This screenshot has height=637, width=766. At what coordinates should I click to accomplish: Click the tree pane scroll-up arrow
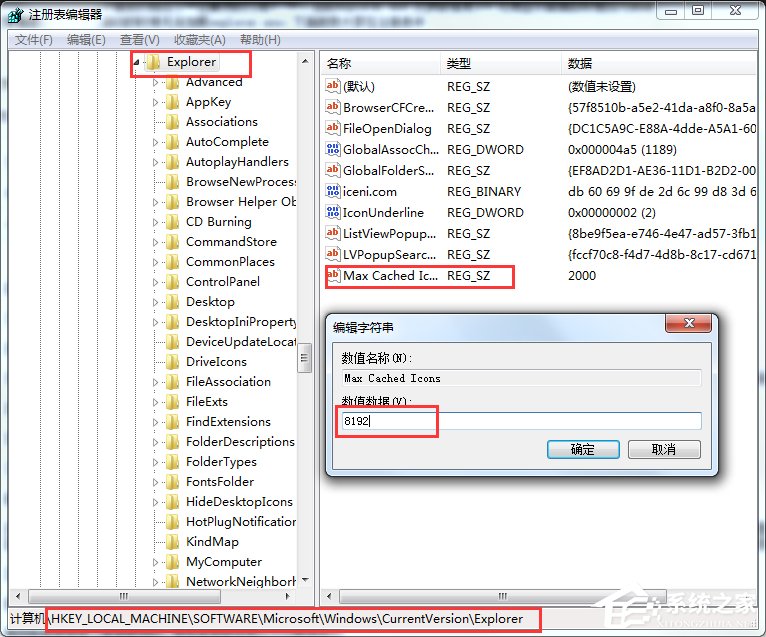(x=305, y=62)
